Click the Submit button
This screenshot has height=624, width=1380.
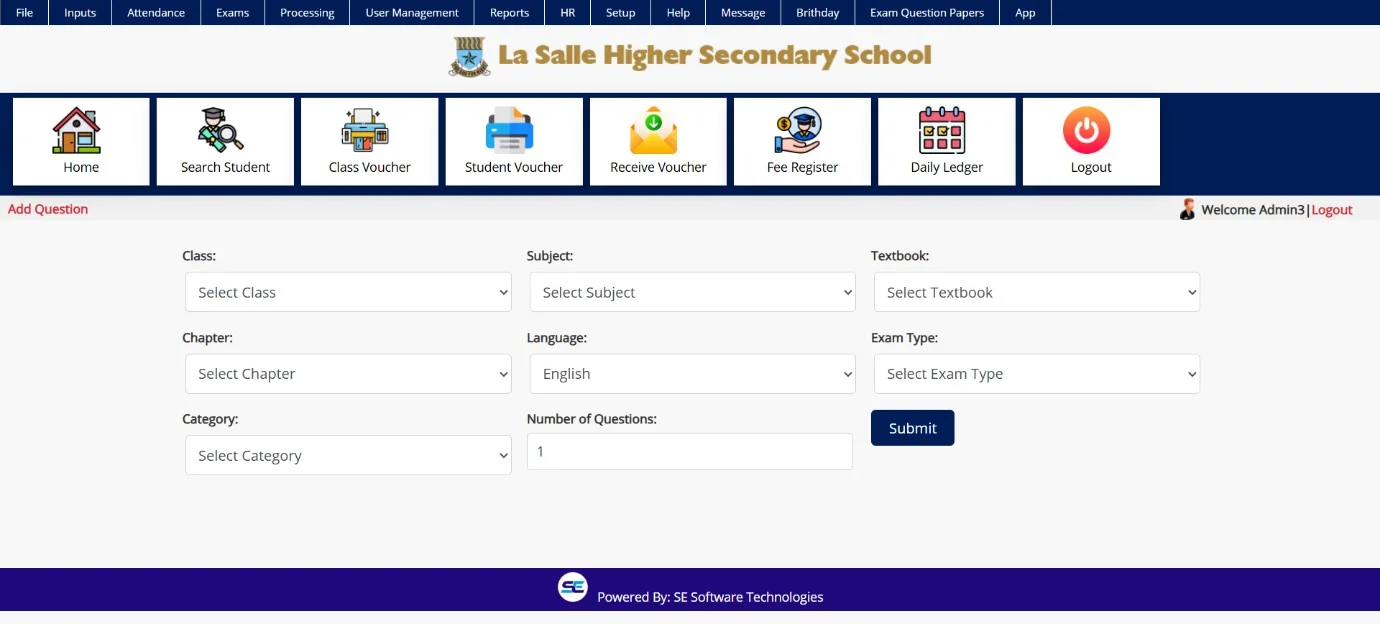pos(912,428)
